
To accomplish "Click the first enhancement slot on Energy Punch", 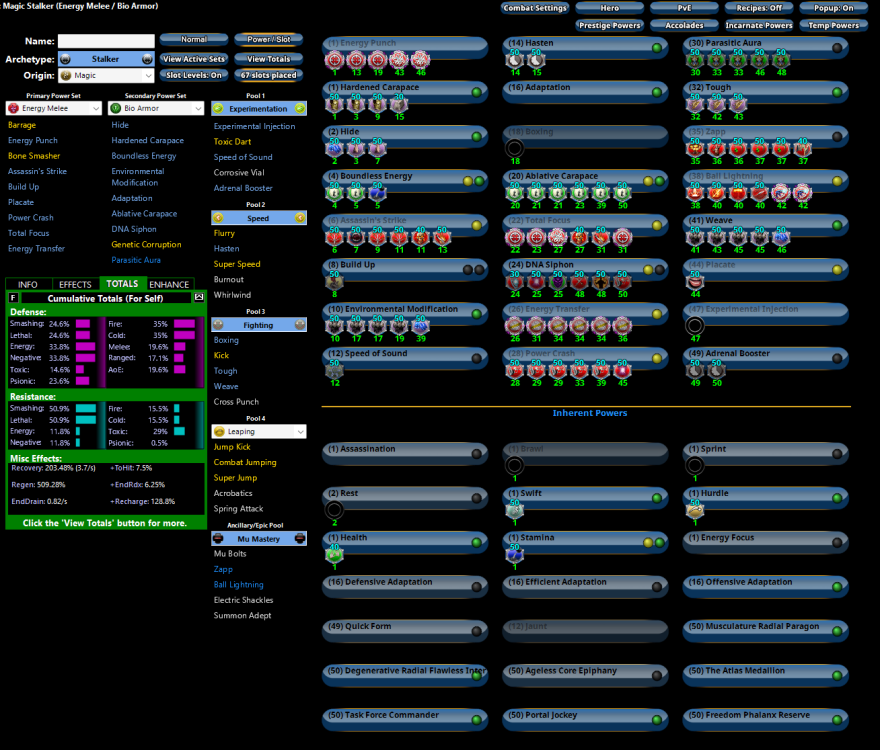I will pyautogui.click(x=335, y=60).
